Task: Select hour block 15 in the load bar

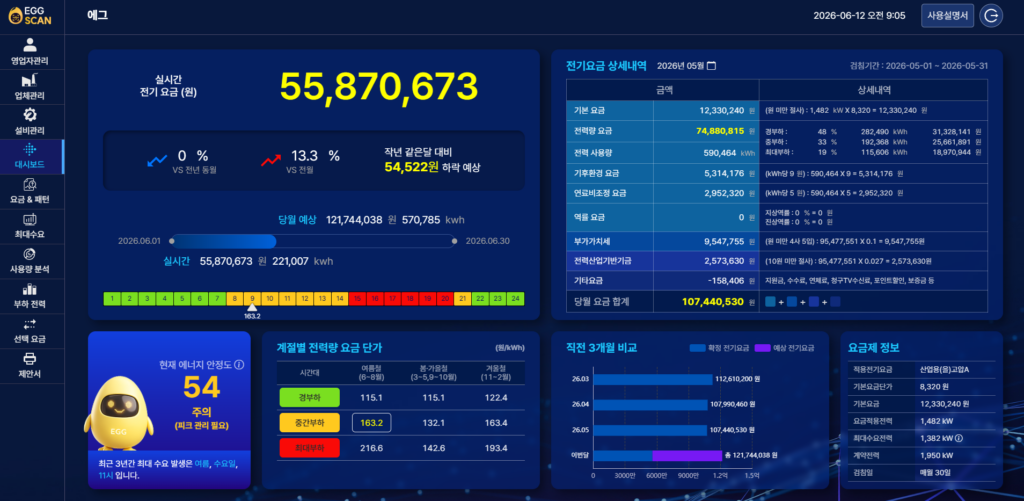Action: click(358, 299)
